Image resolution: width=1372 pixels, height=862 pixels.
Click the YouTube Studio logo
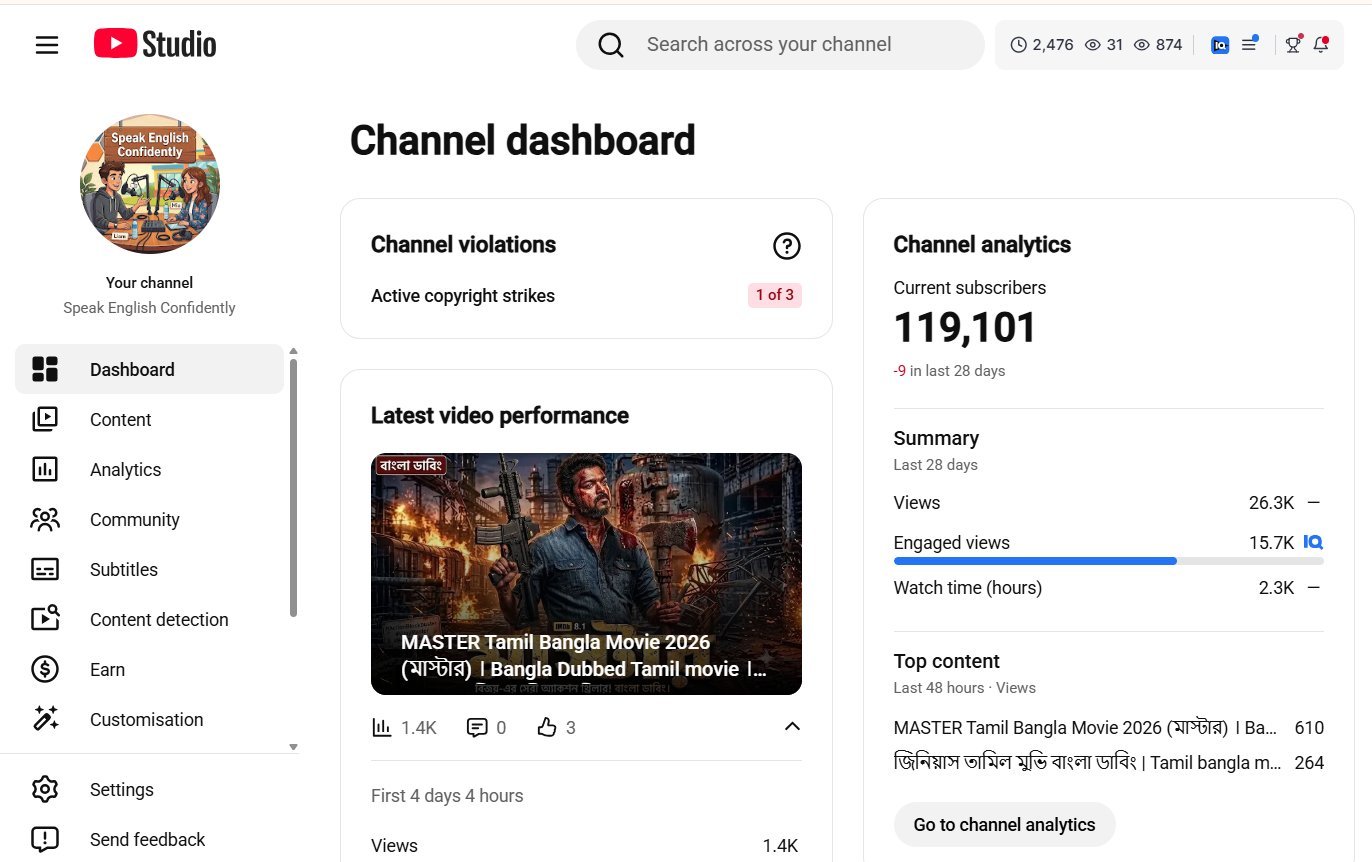click(155, 44)
